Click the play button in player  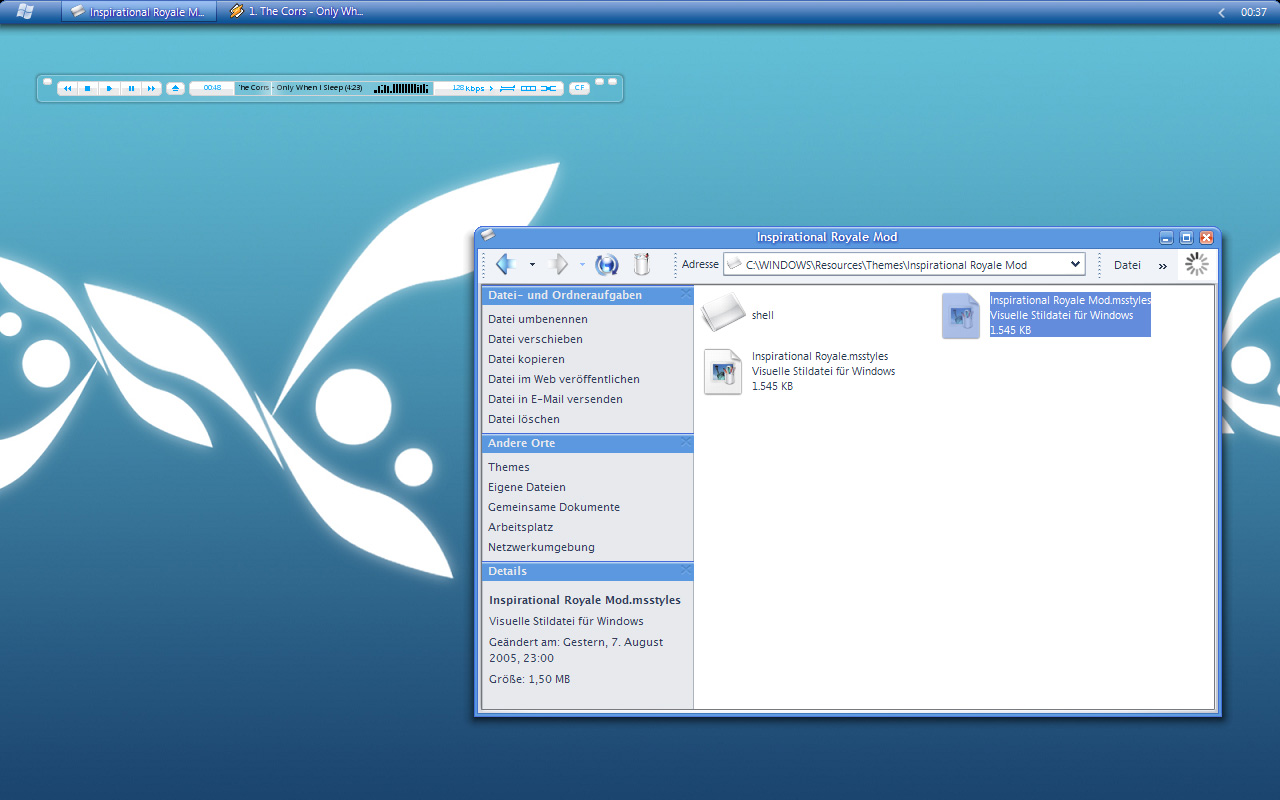click(109, 88)
